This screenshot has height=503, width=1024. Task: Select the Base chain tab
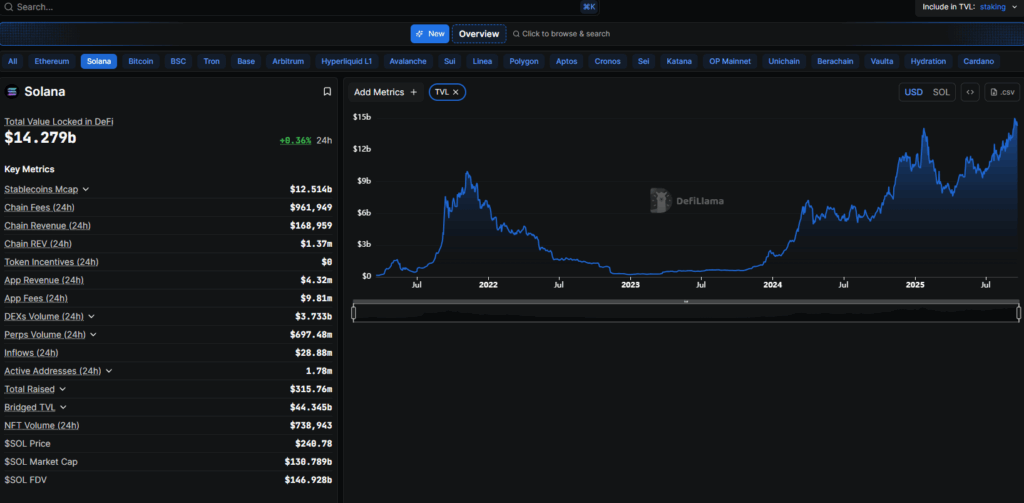click(246, 61)
